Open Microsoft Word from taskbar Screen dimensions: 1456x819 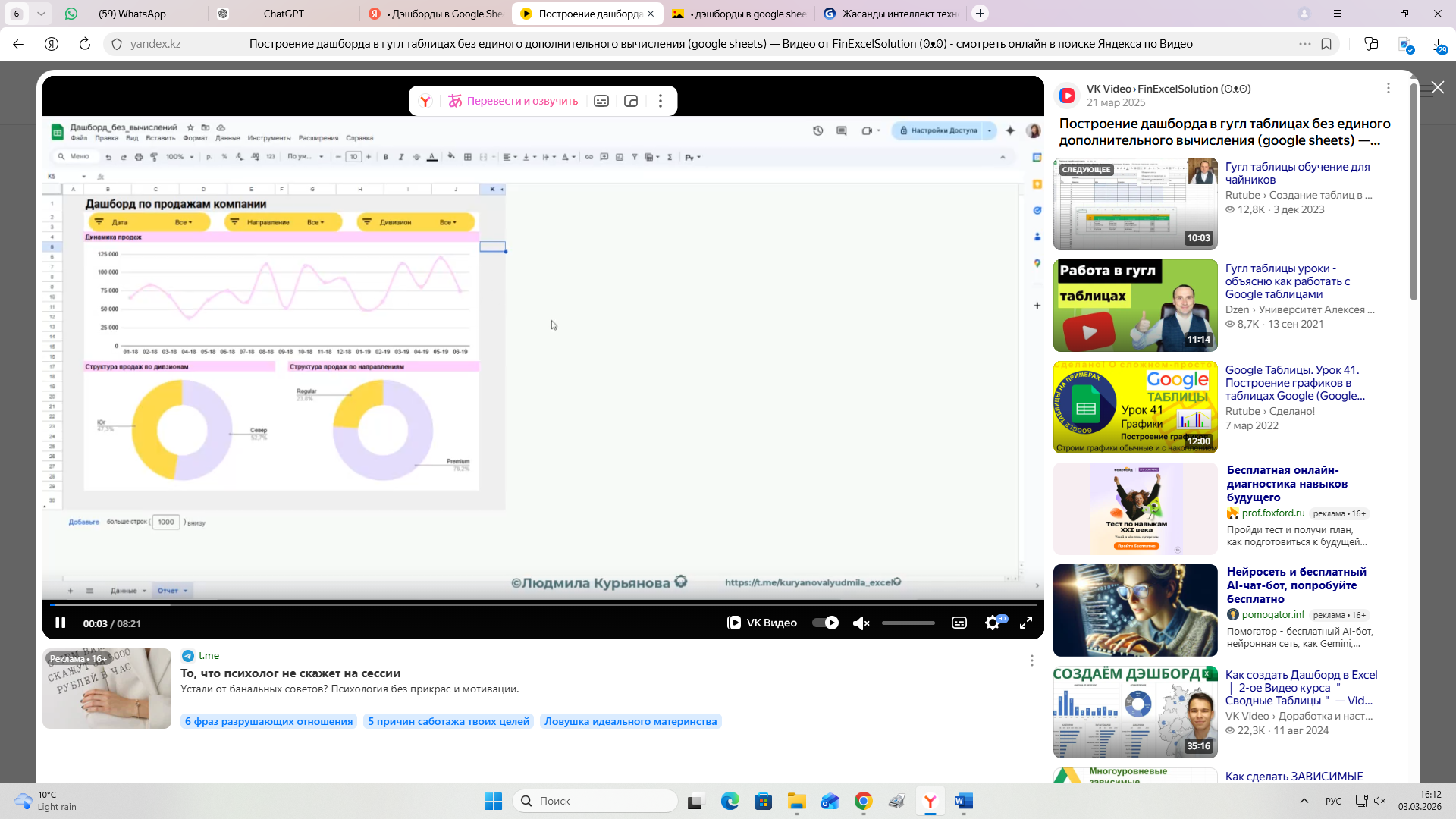coord(963,801)
